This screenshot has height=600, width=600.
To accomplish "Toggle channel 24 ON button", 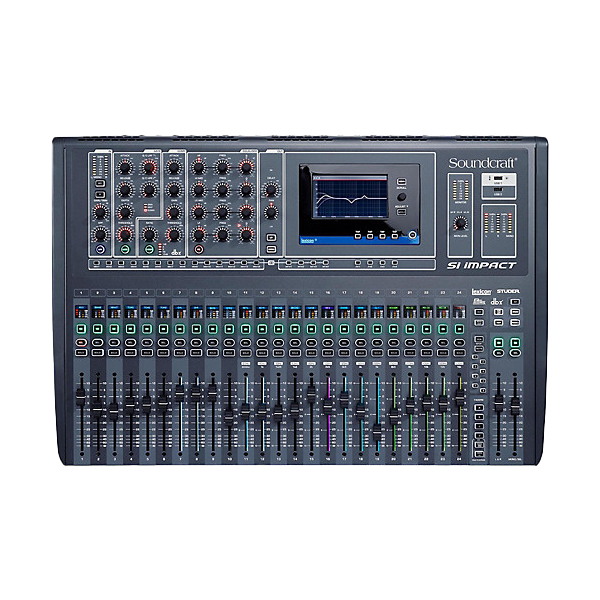I will click(460, 329).
